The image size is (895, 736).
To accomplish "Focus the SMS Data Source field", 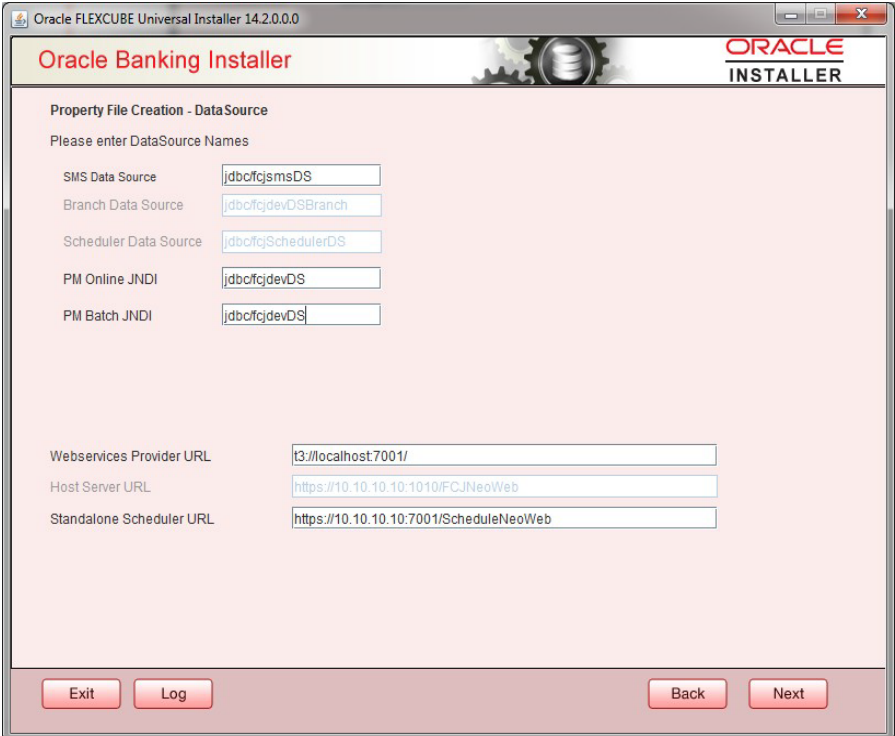I will point(301,175).
